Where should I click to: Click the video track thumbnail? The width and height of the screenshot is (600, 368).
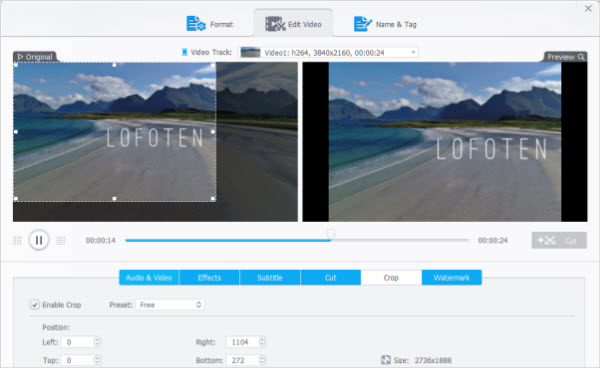tap(251, 52)
